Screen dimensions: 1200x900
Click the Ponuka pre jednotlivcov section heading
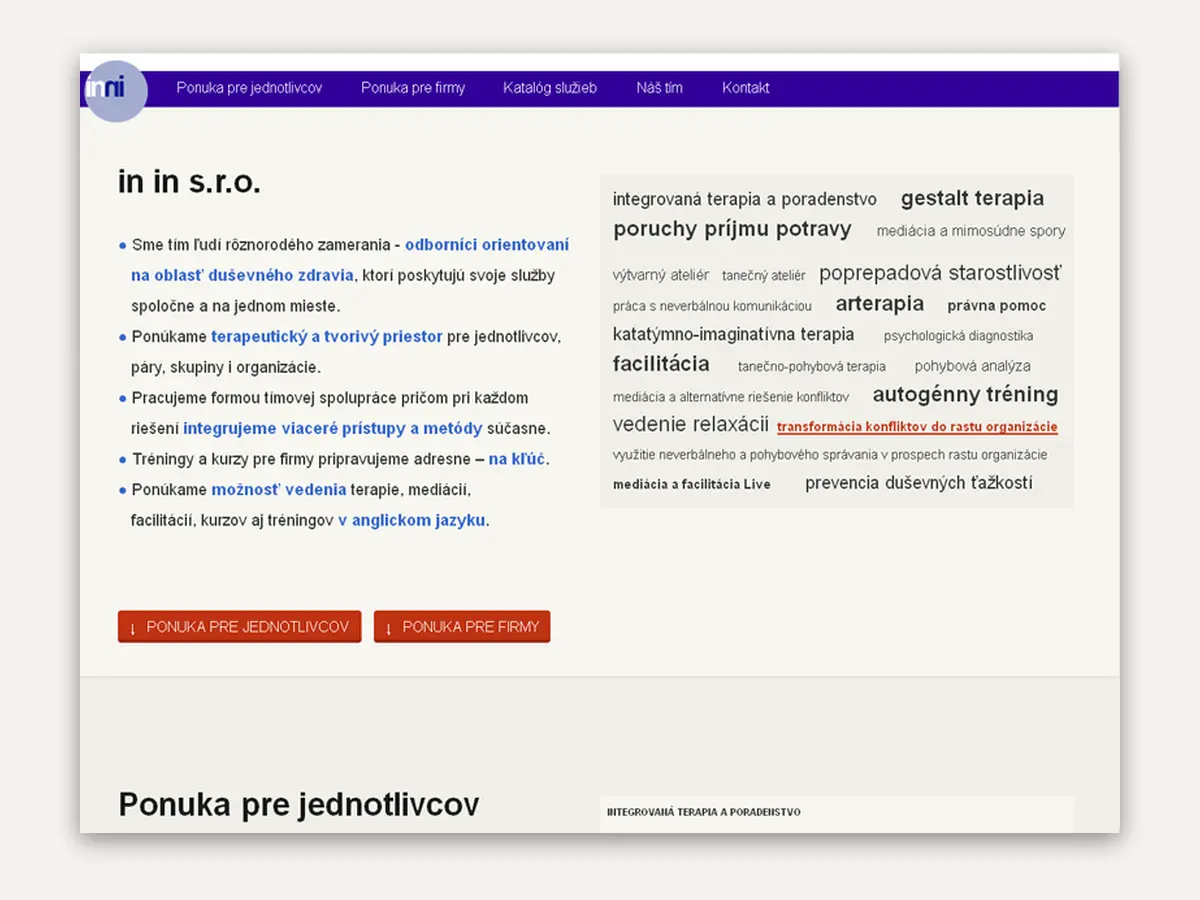tap(299, 805)
